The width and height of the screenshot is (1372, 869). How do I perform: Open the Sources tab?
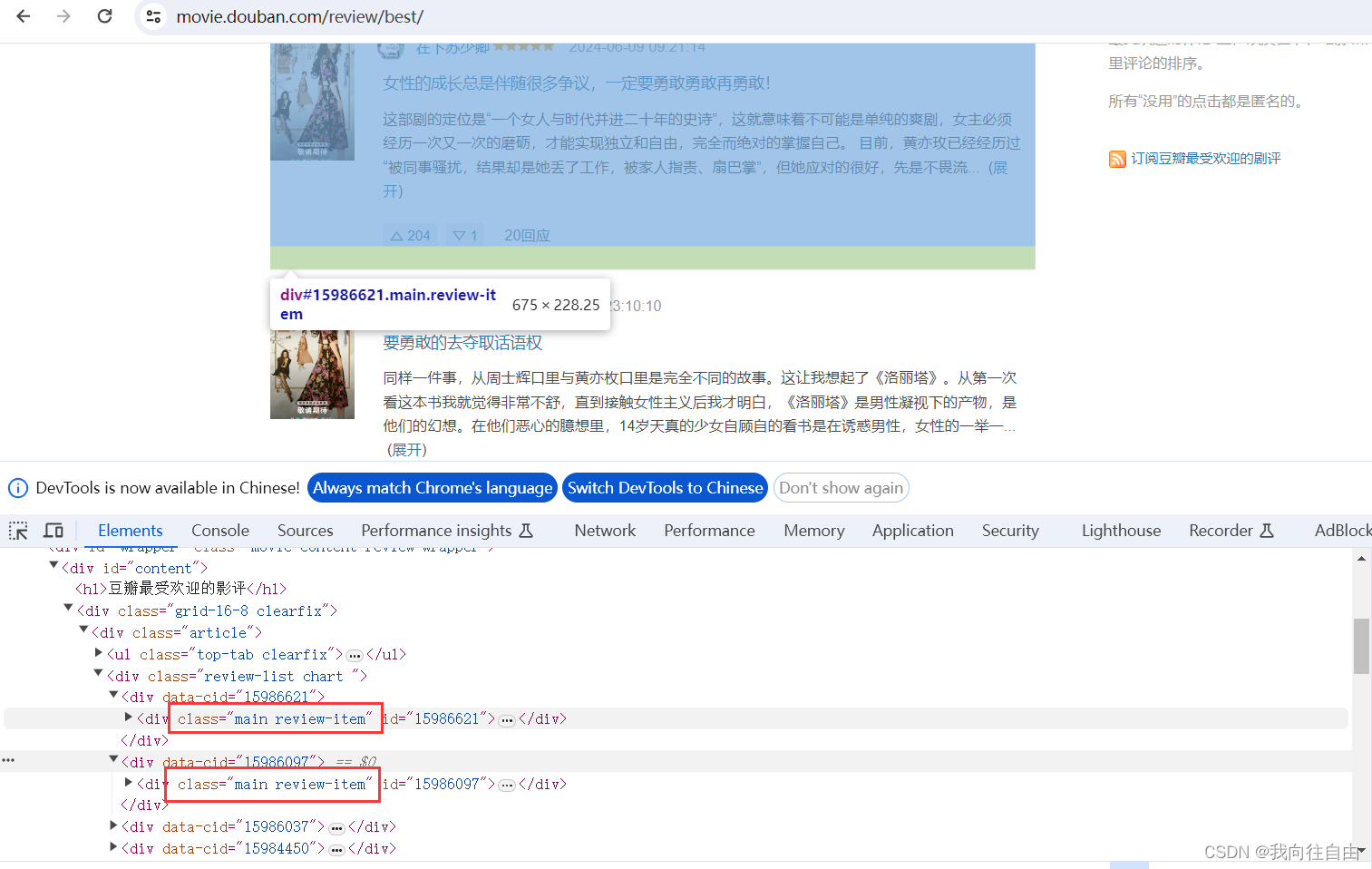point(306,531)
